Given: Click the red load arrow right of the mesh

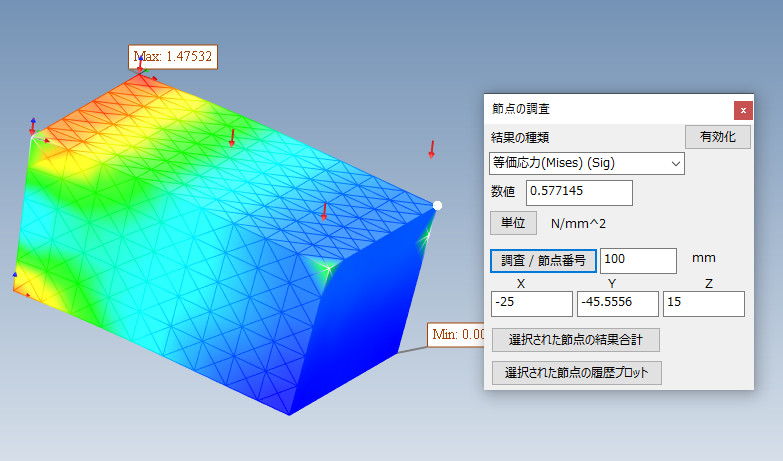Looking at the screenshot, I should [x=432, y=149].
